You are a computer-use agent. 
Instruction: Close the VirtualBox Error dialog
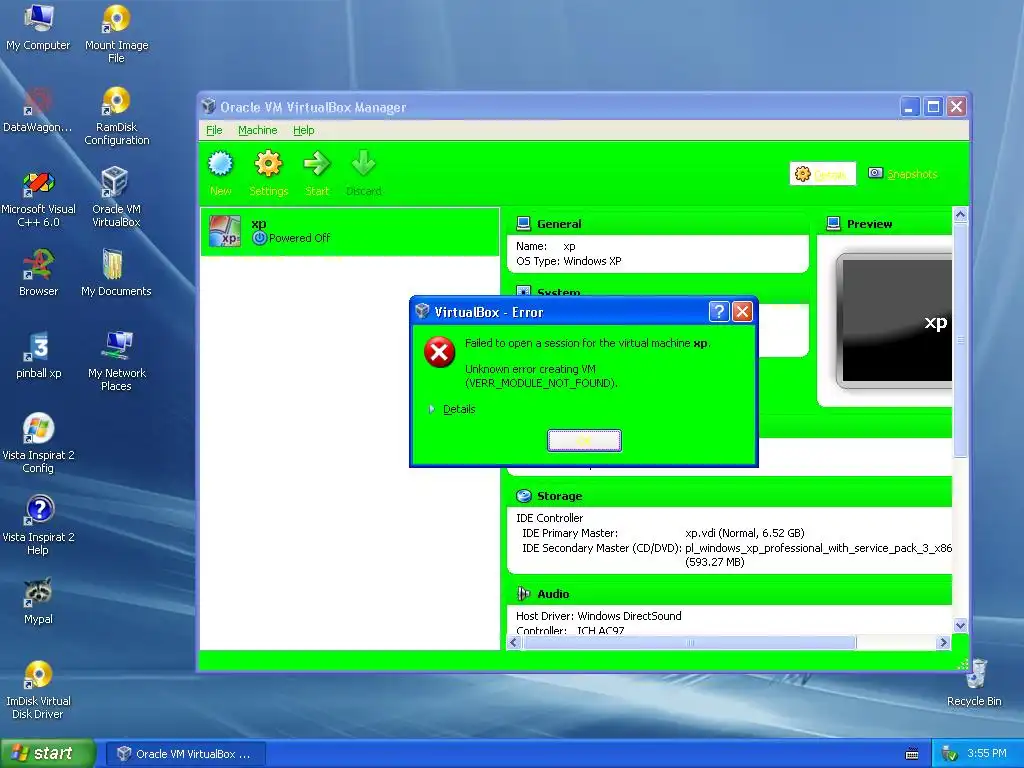coord(742,312)
